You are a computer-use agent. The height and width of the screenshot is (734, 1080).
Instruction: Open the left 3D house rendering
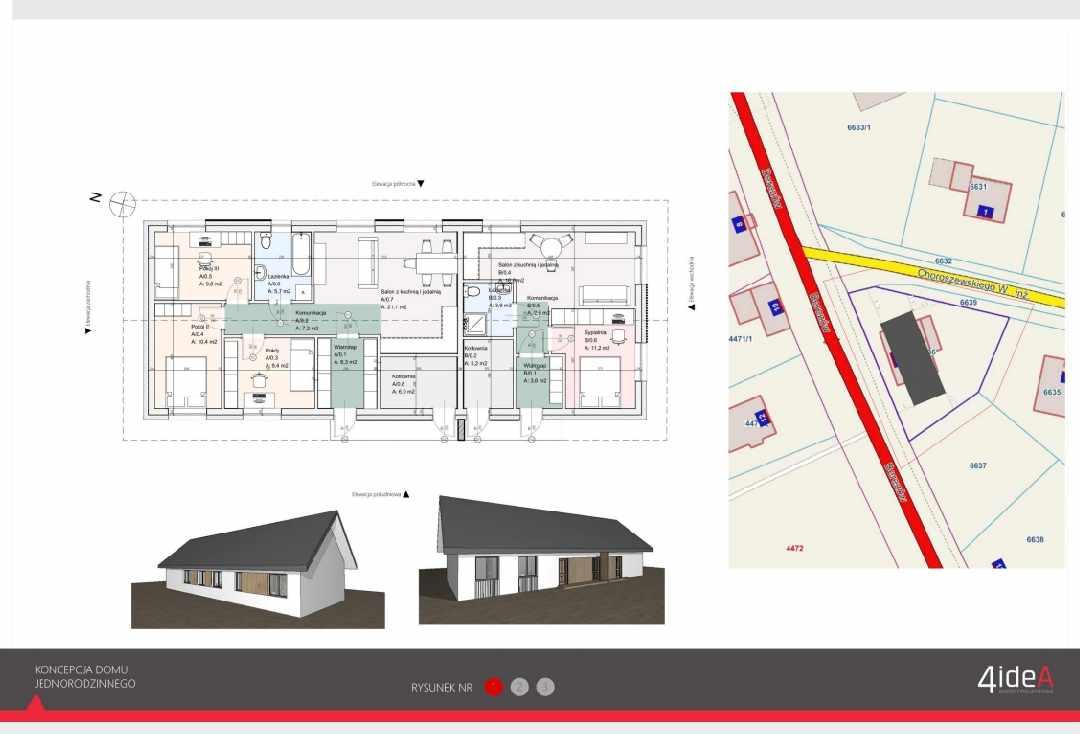[x=258, y=569]
